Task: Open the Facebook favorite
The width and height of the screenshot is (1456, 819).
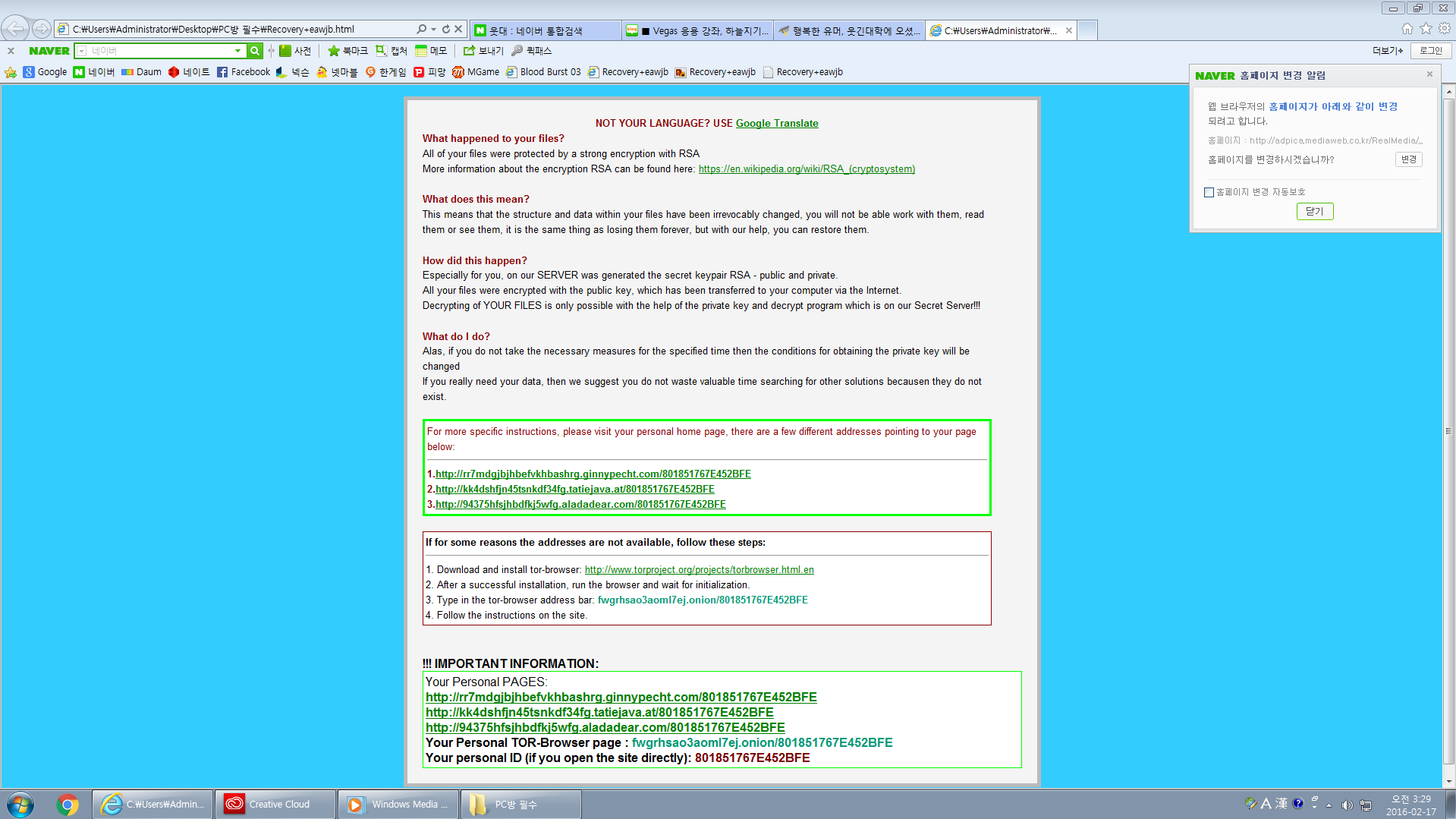Action: click(244, 72)
